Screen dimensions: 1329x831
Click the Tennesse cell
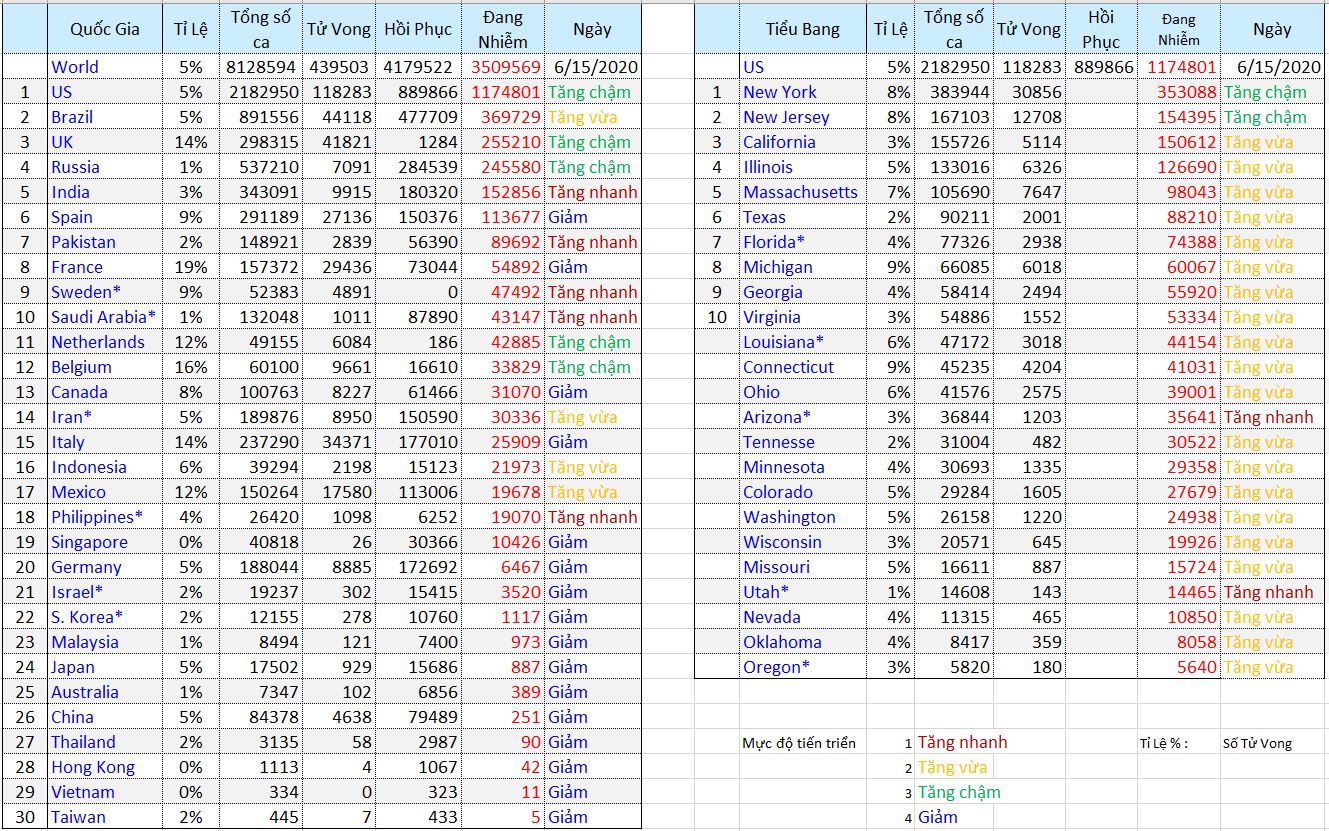[x=802, y=442]
